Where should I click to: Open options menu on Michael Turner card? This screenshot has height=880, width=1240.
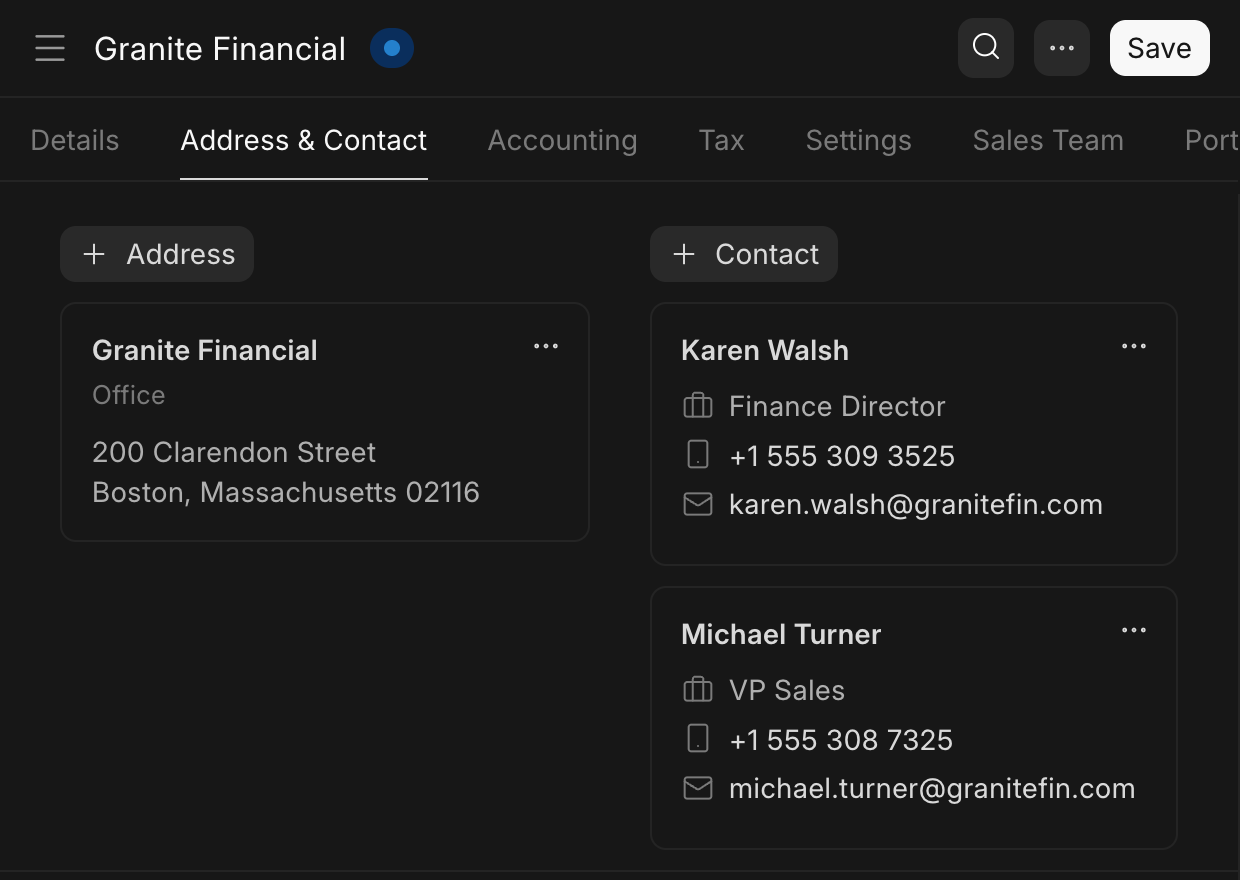tap(1134, 631)
